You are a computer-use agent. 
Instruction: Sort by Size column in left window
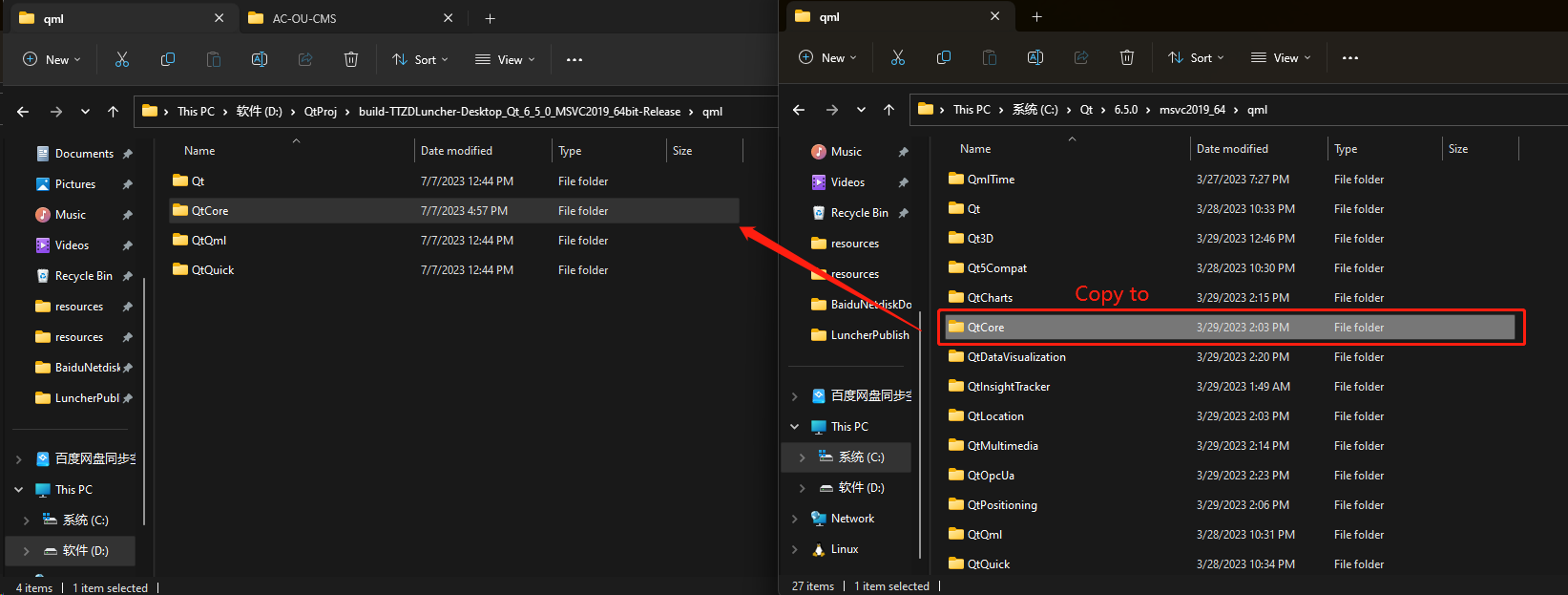pos(682,151)
